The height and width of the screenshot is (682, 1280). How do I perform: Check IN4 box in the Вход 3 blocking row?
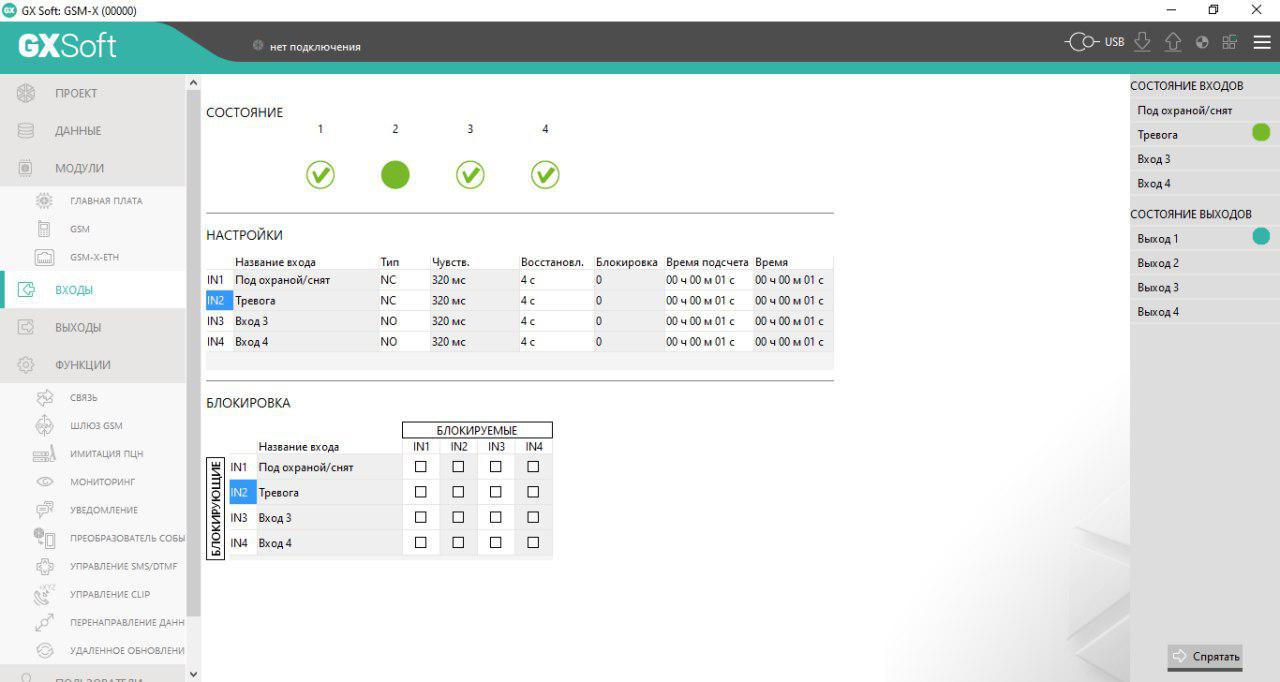[533, 517]
